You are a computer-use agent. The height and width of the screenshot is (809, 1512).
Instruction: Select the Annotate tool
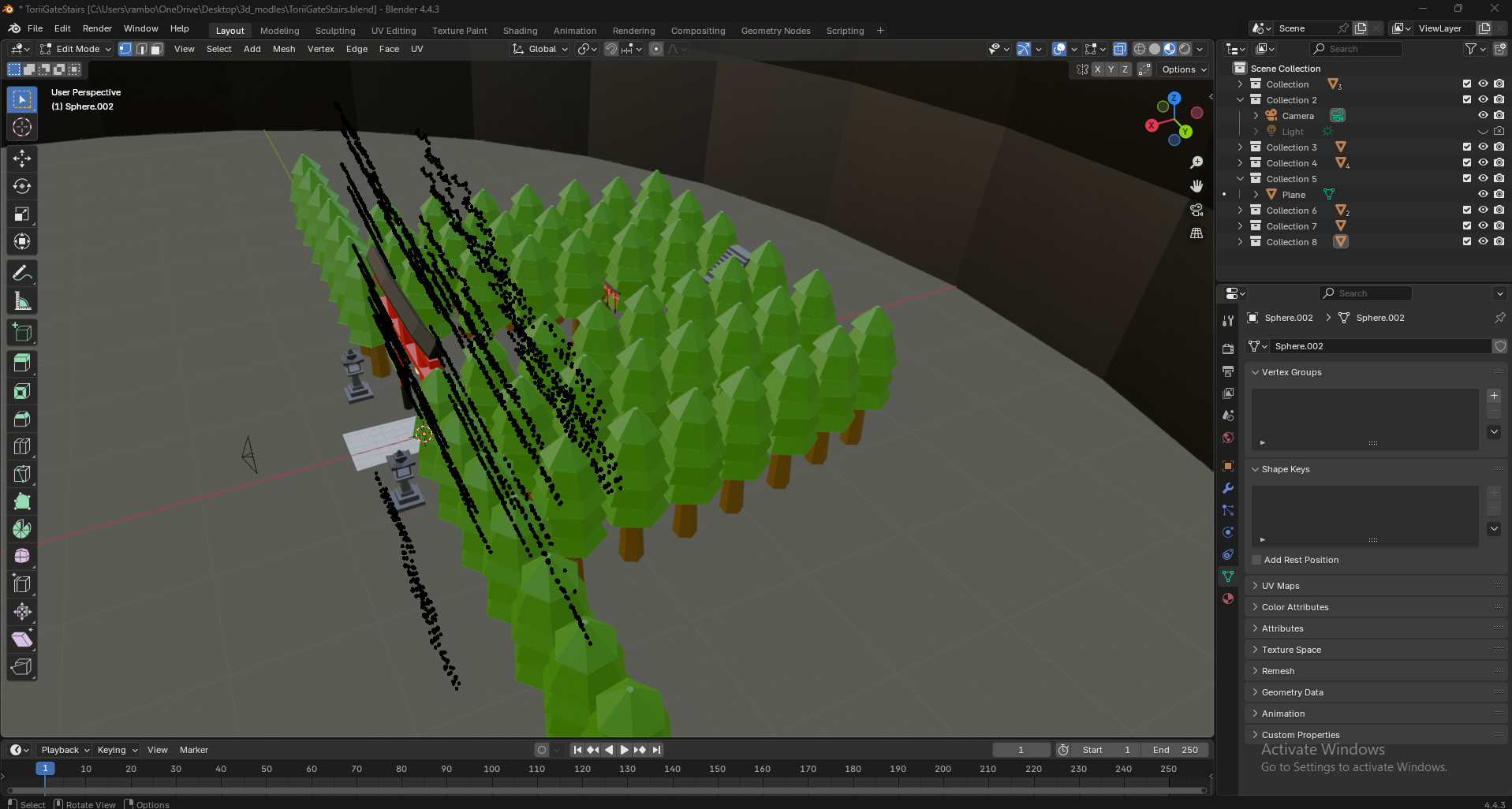[22, 274]
